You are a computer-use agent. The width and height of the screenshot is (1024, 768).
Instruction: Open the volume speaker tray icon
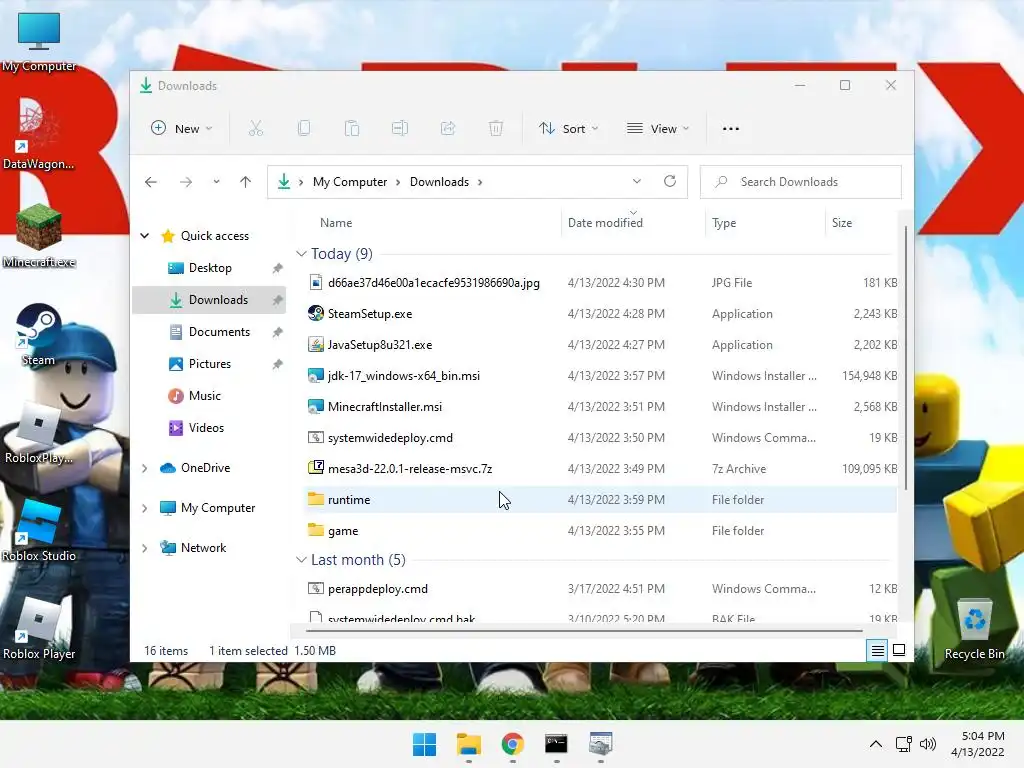tap(927, 744)
